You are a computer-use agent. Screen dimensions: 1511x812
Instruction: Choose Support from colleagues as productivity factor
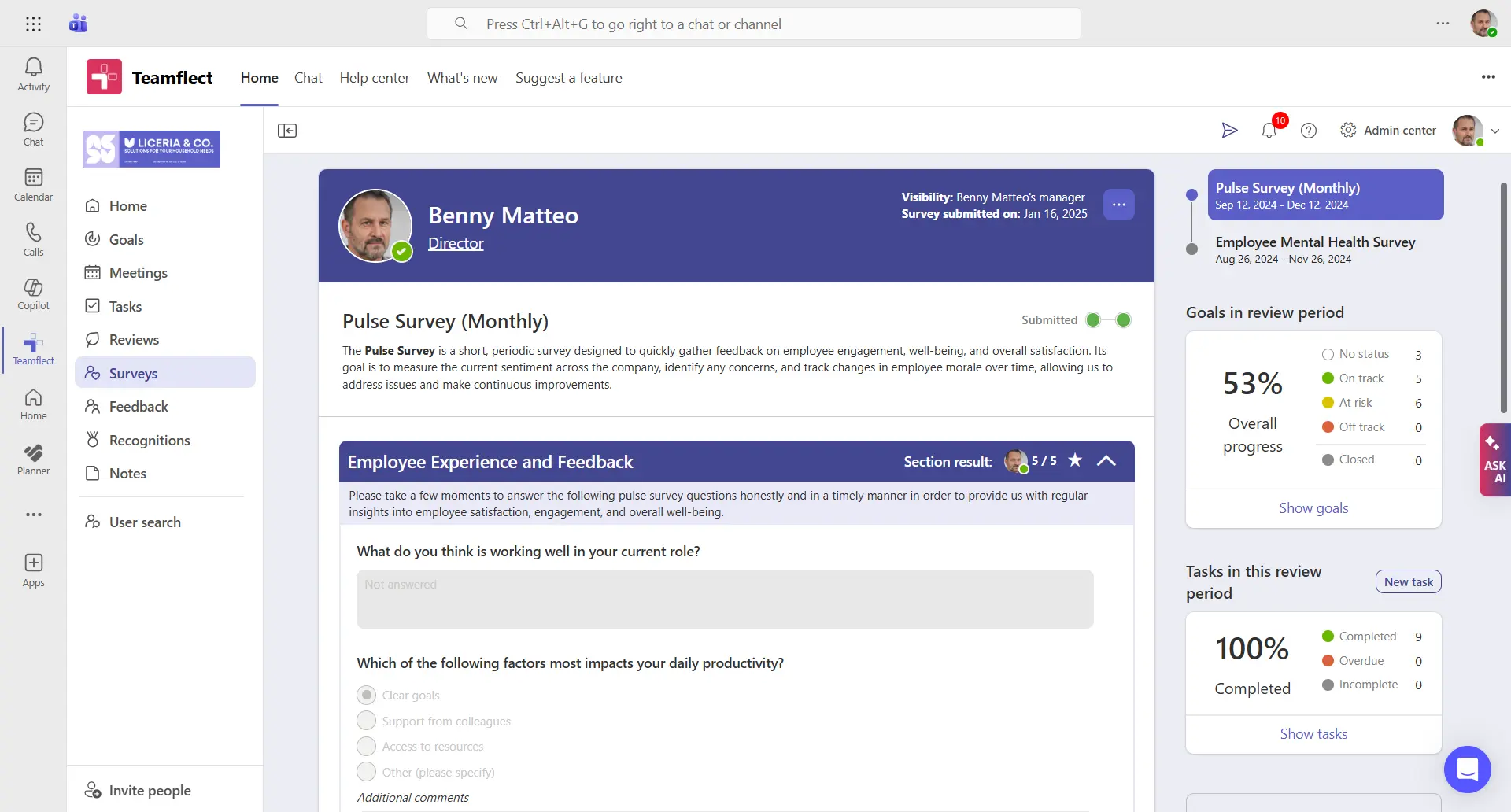(366, 720)
